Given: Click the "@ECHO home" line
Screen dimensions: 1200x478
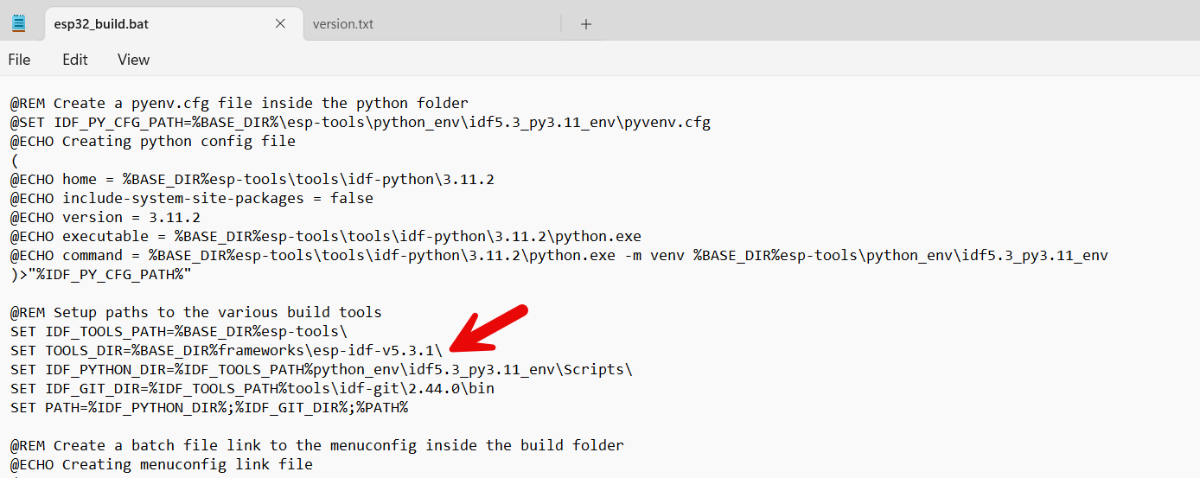Looking at the screenshot, I should tap(252, 179).
